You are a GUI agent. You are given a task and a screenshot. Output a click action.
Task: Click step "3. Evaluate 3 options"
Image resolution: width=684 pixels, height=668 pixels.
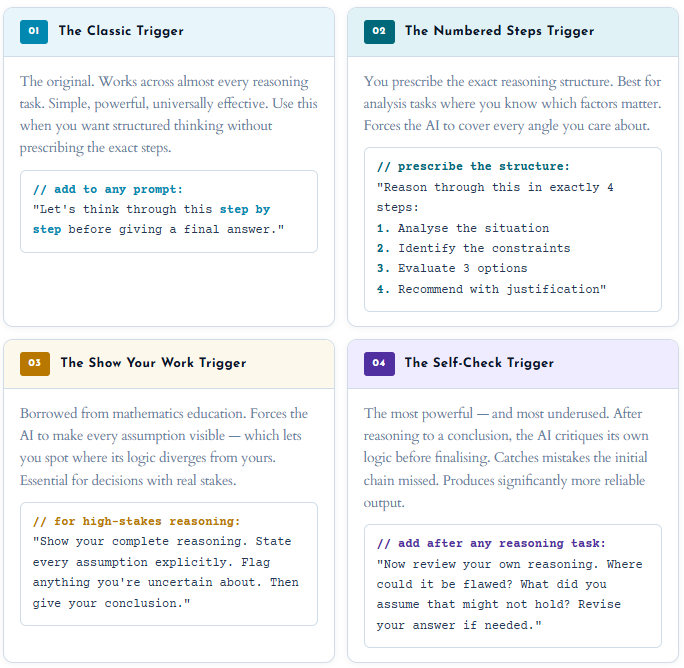tap(452, 268)
